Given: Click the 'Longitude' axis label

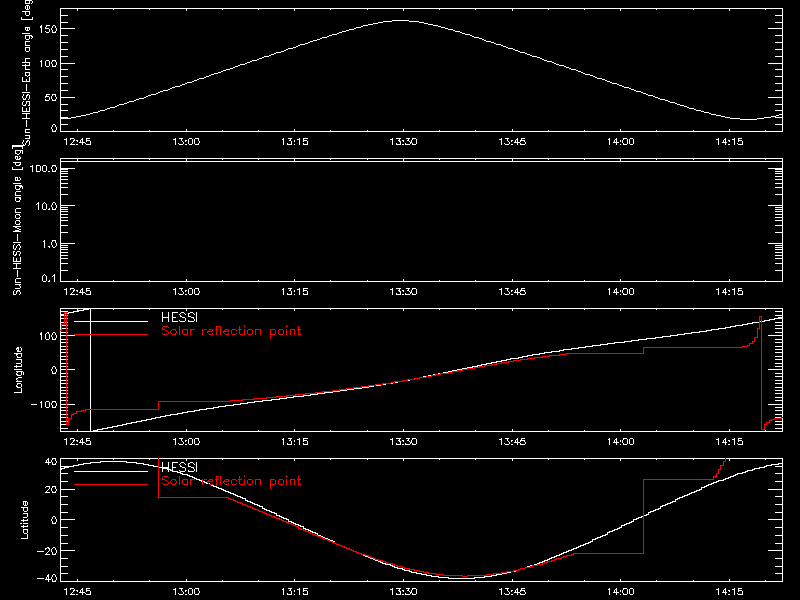Looking at the screenshot, I should click(x=18, y=370).
